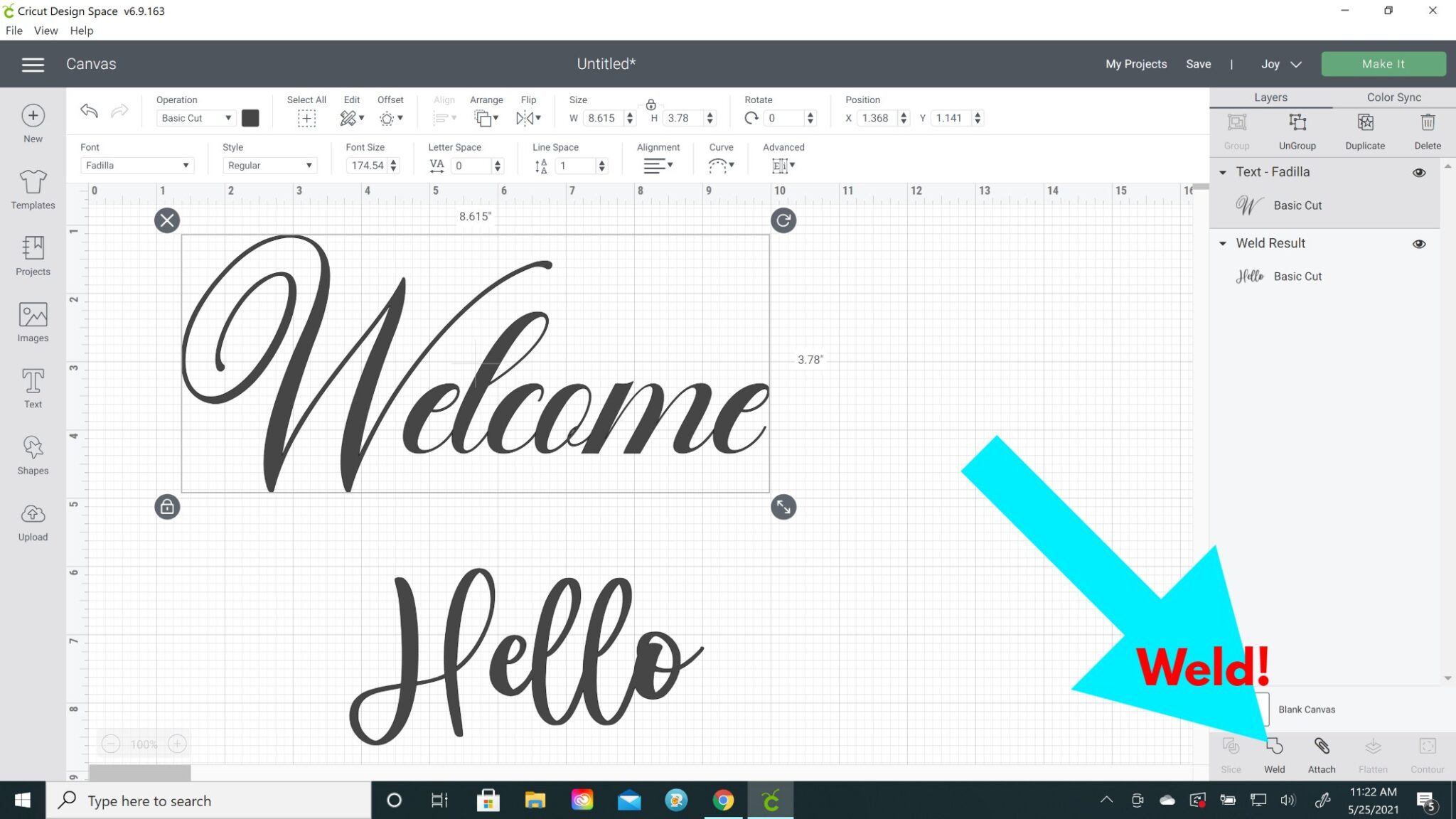Switch to the Color Sync tab
The image size is (1456, 819).
1393,97
